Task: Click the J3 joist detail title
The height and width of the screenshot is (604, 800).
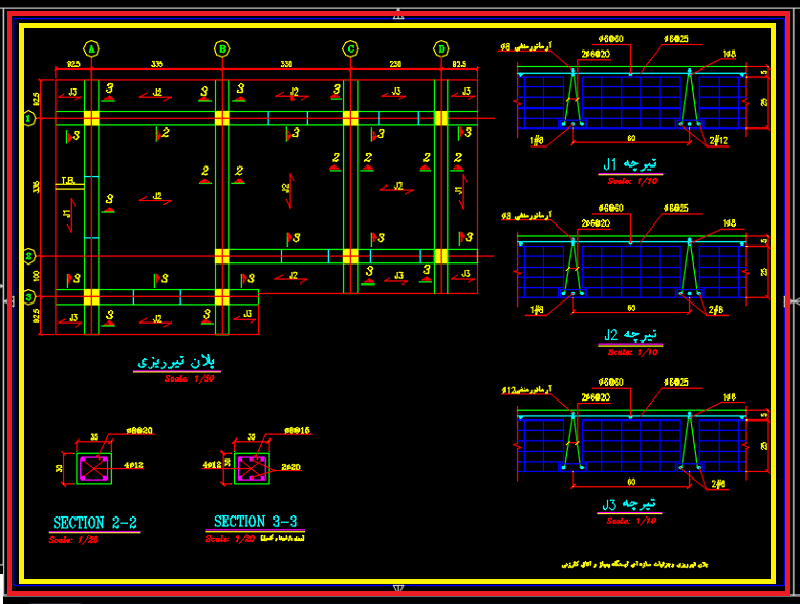Action: (x=629, y=505)
